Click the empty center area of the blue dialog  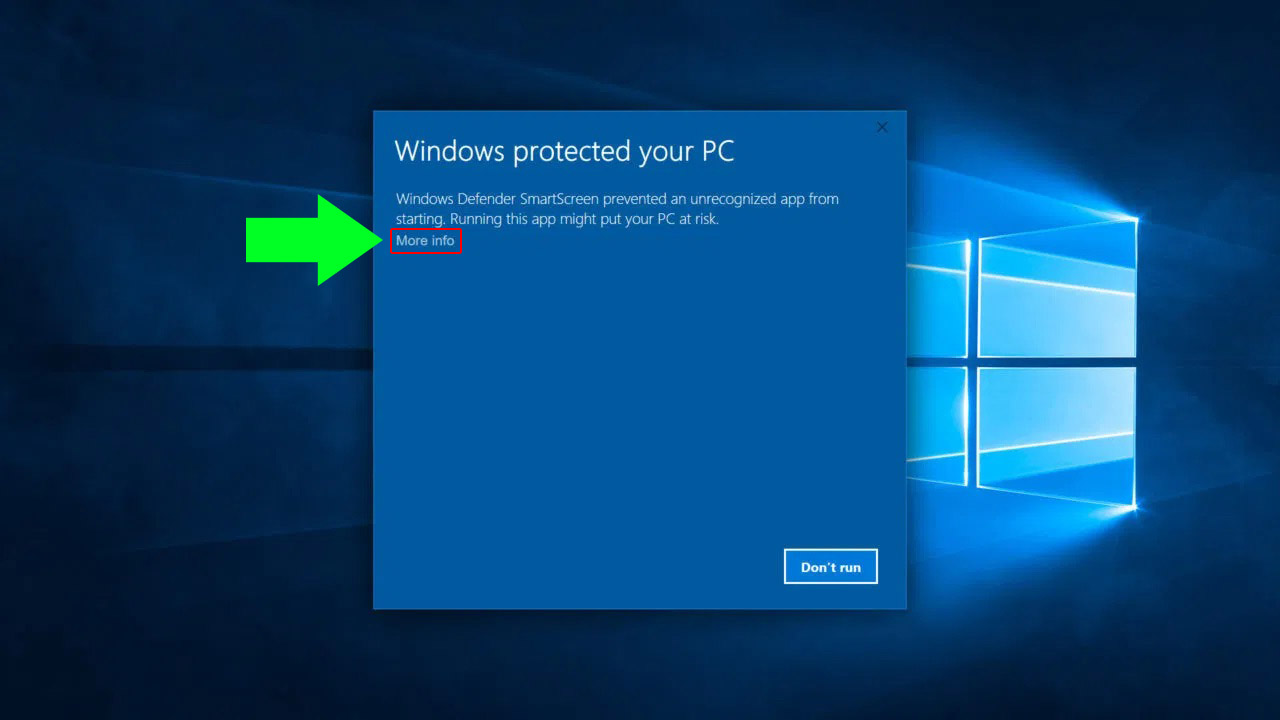pyautogui.click(x=640, y=400)
